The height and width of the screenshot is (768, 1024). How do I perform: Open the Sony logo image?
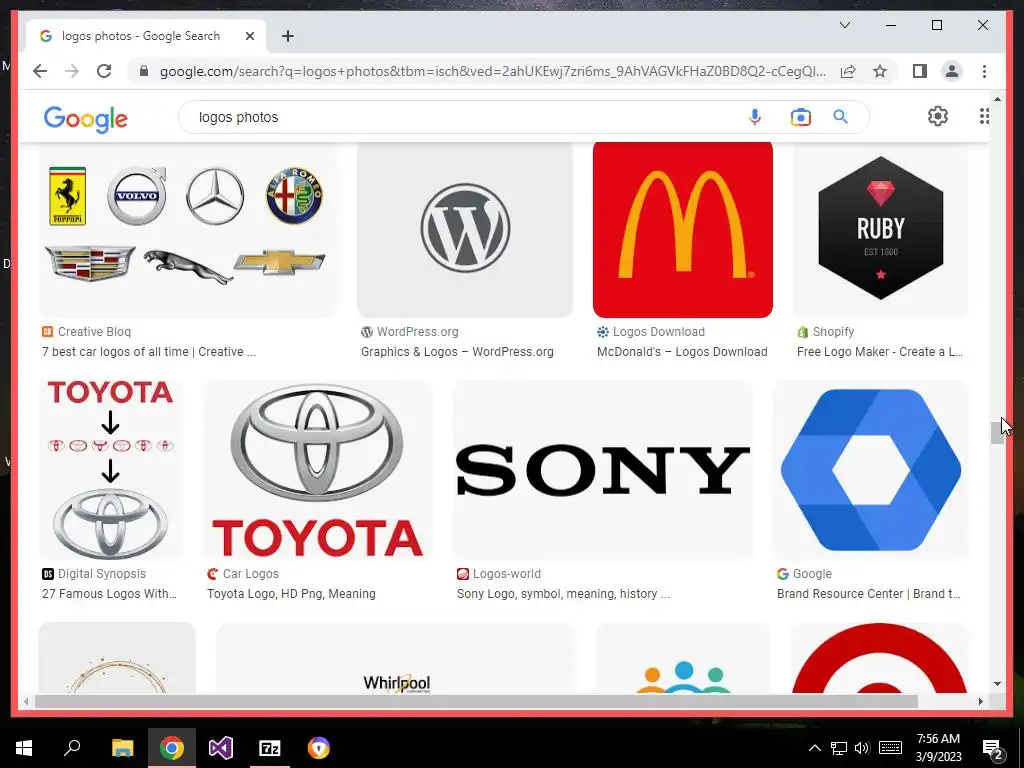pos(602,470)
